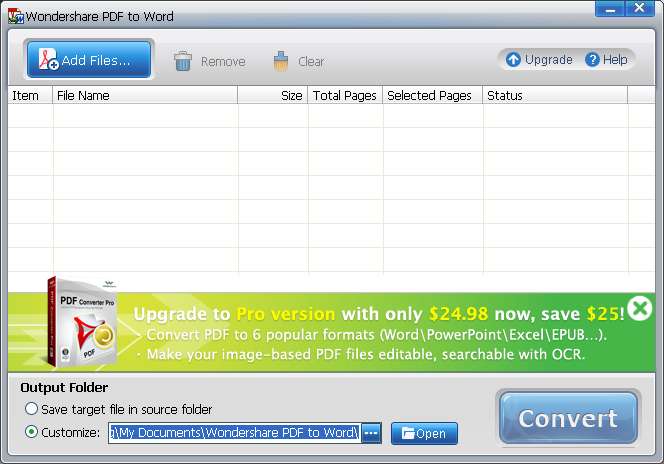This screenshot has width=664, height=464.
Task: Click the Status column header
Action: click(555, 95)
